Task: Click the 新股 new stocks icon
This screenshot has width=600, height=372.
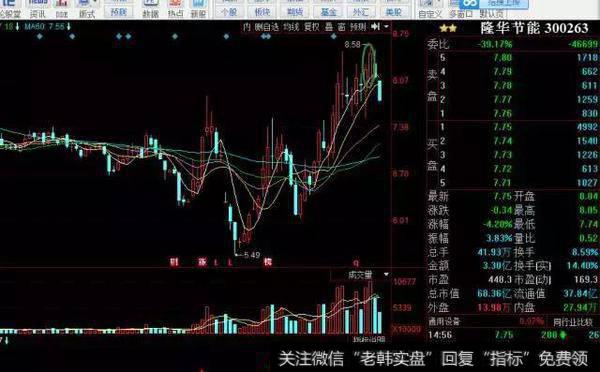Action: pyautogui.click(x=198, y=8)
